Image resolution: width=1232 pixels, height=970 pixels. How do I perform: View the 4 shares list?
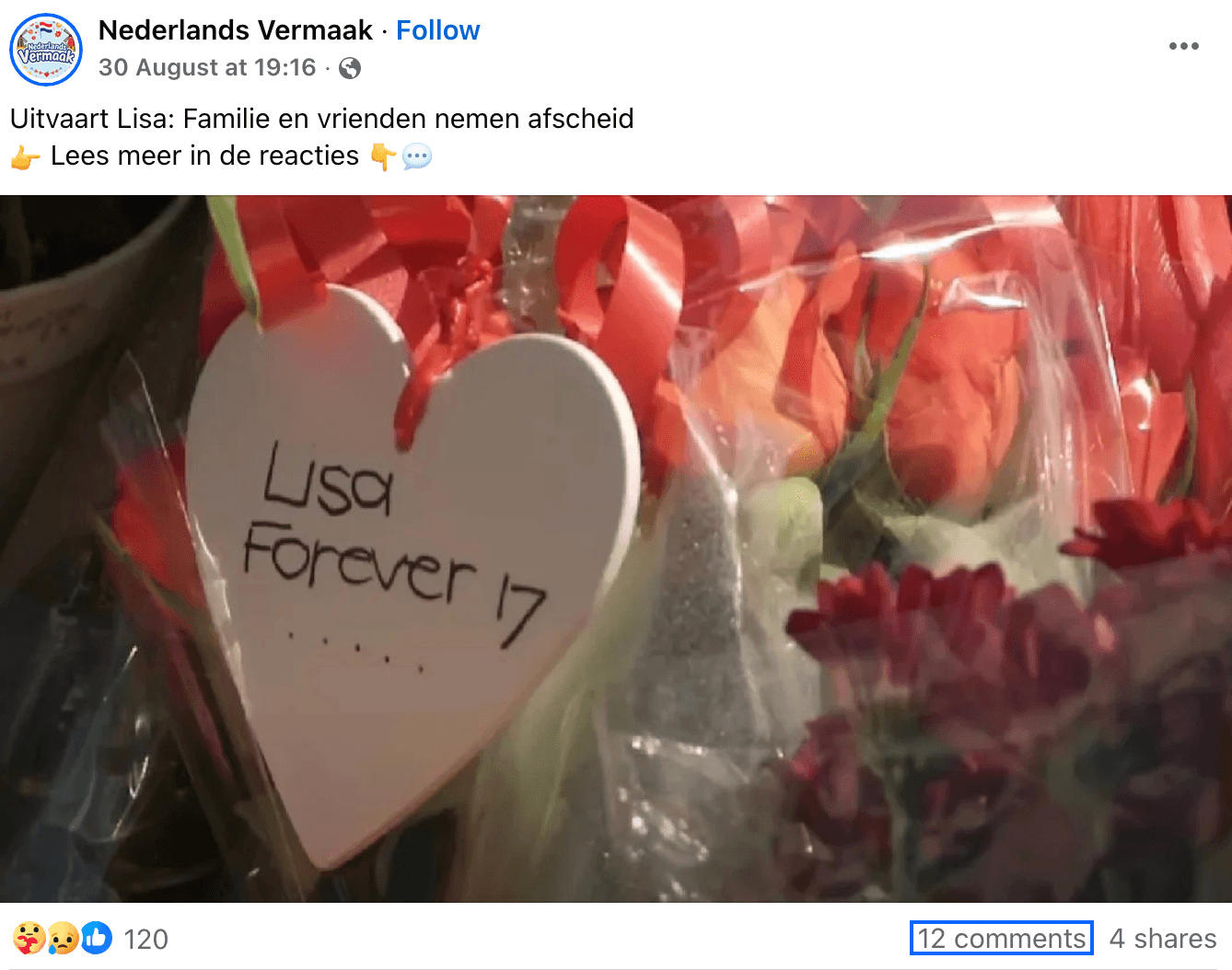click(x=1163, y=938)
